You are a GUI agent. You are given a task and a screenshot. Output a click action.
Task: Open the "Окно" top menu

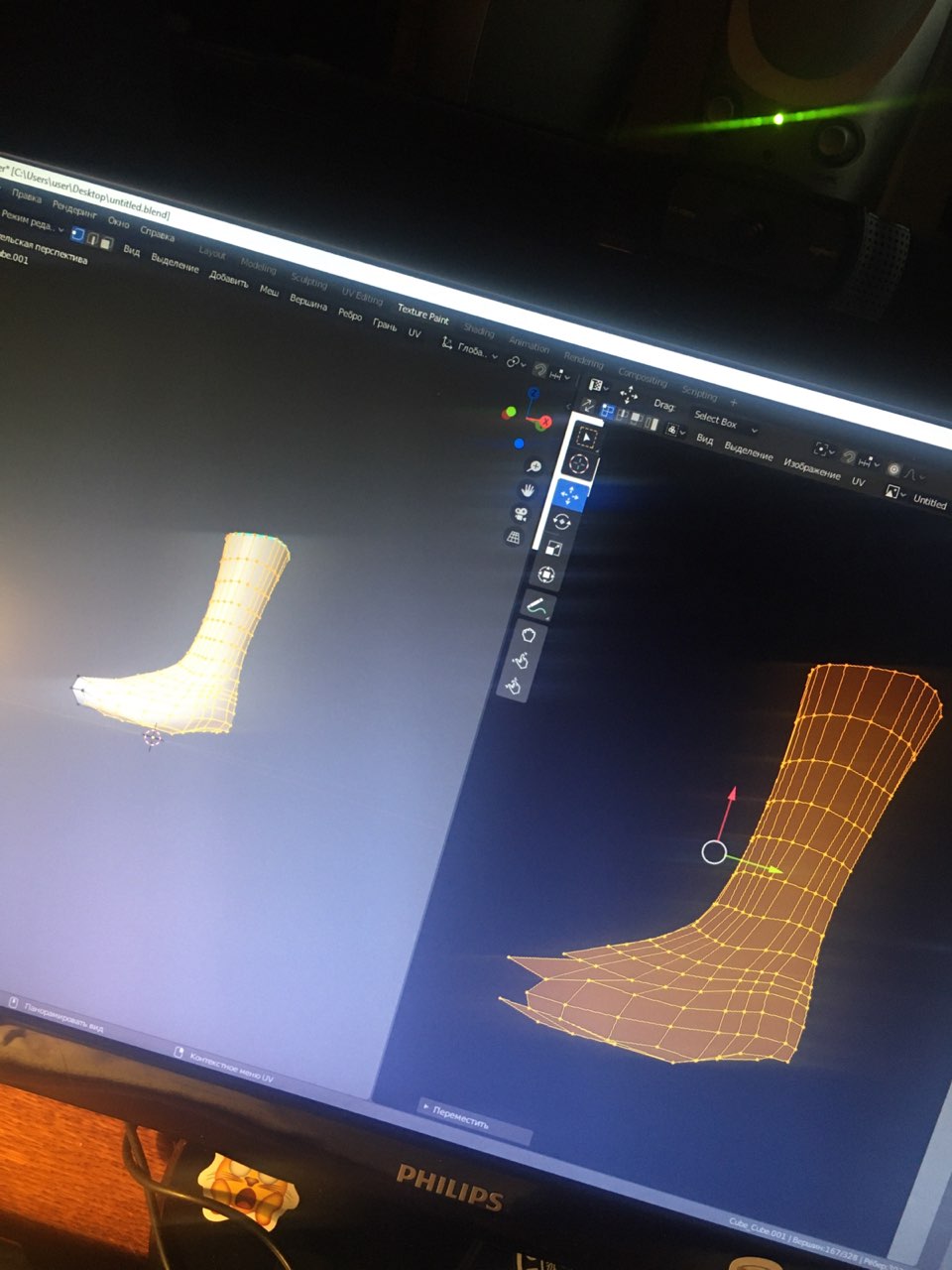pos(118,221)
